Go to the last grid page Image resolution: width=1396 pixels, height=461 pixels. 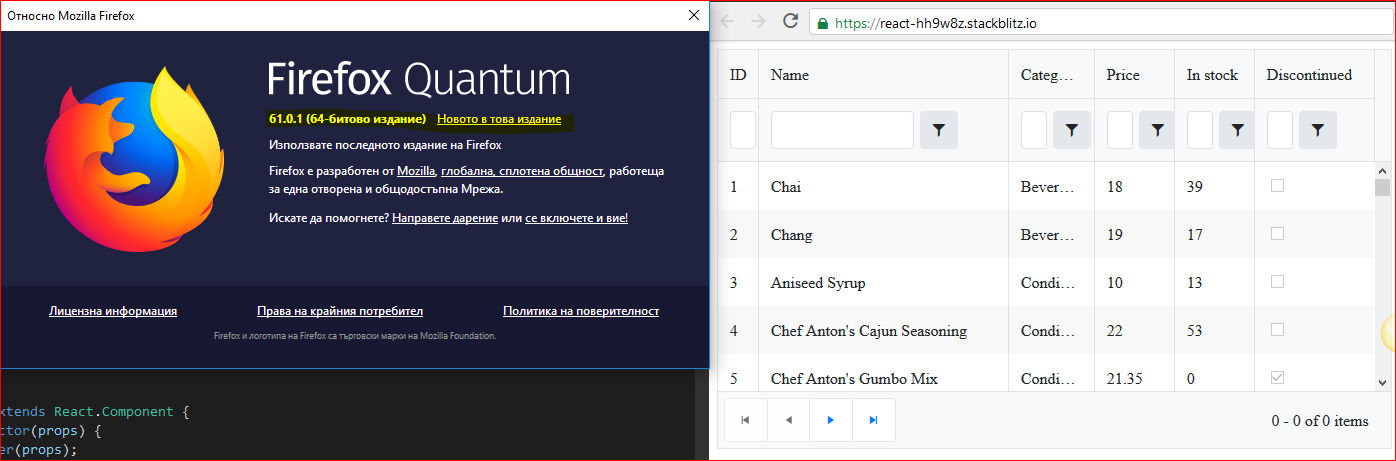coord(874,420)
